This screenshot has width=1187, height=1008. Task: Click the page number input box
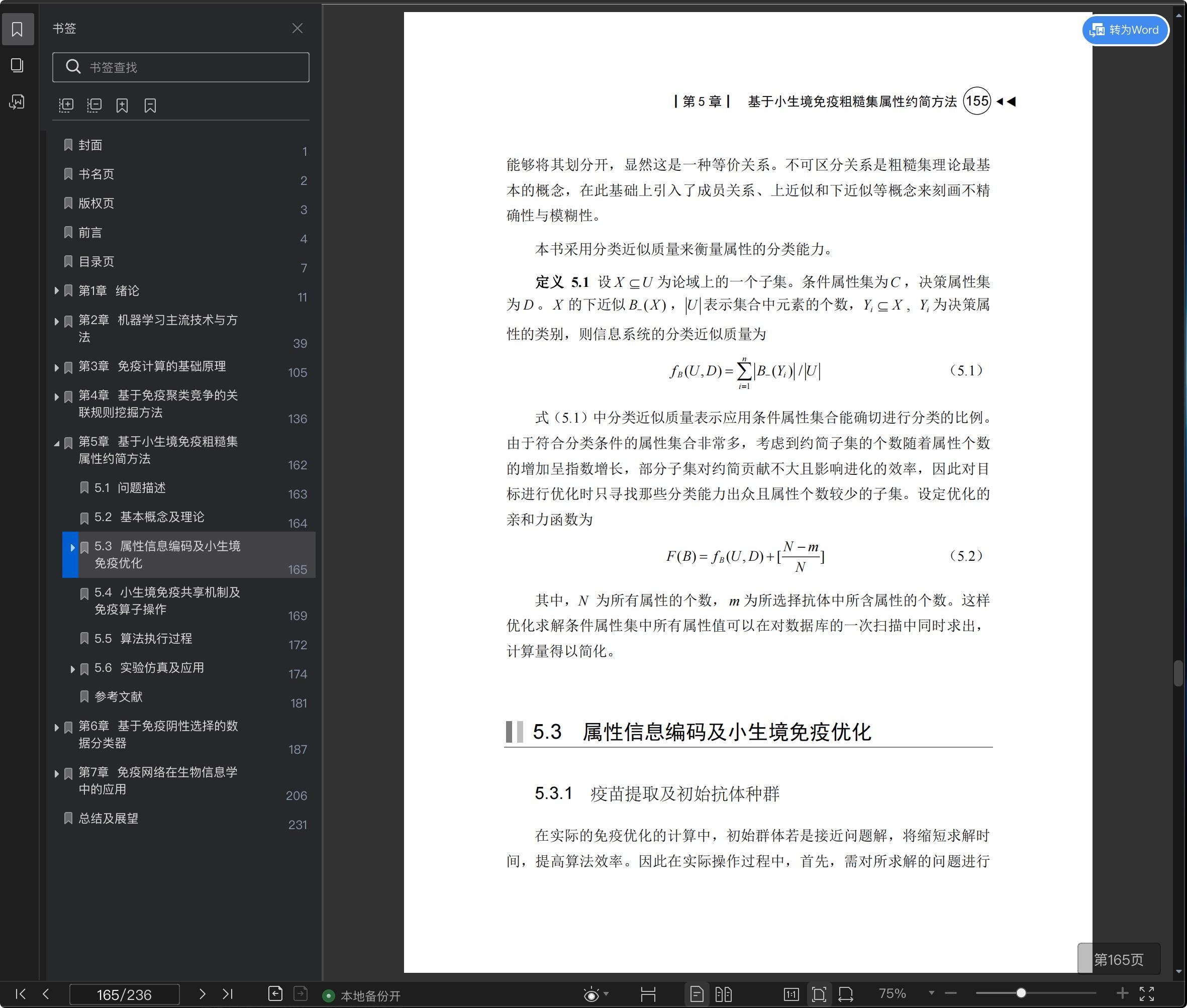point(124,994)
